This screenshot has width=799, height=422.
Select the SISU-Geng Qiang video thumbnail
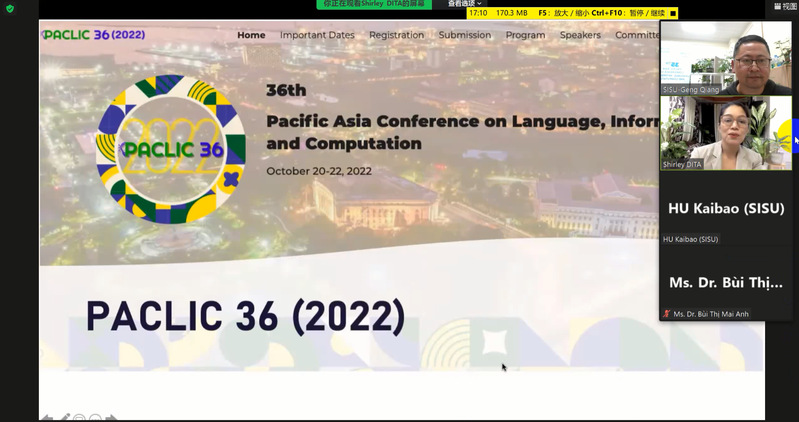coord(725,58)
